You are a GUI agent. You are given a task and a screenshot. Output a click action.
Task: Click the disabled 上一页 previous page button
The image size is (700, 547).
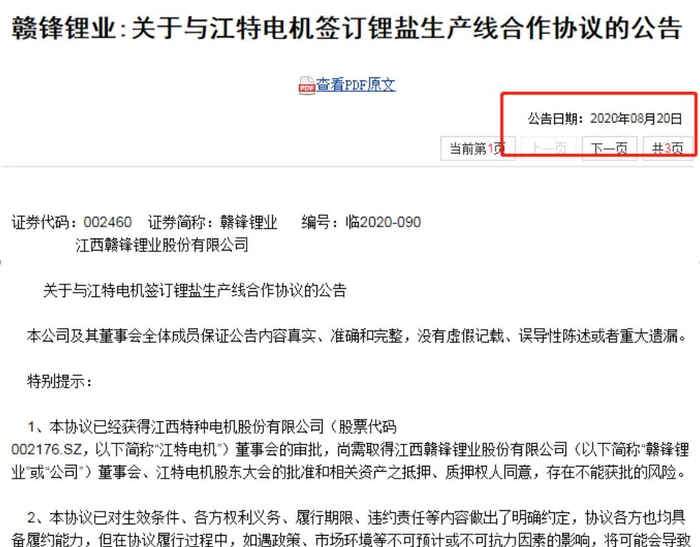[x=544, y=148]
